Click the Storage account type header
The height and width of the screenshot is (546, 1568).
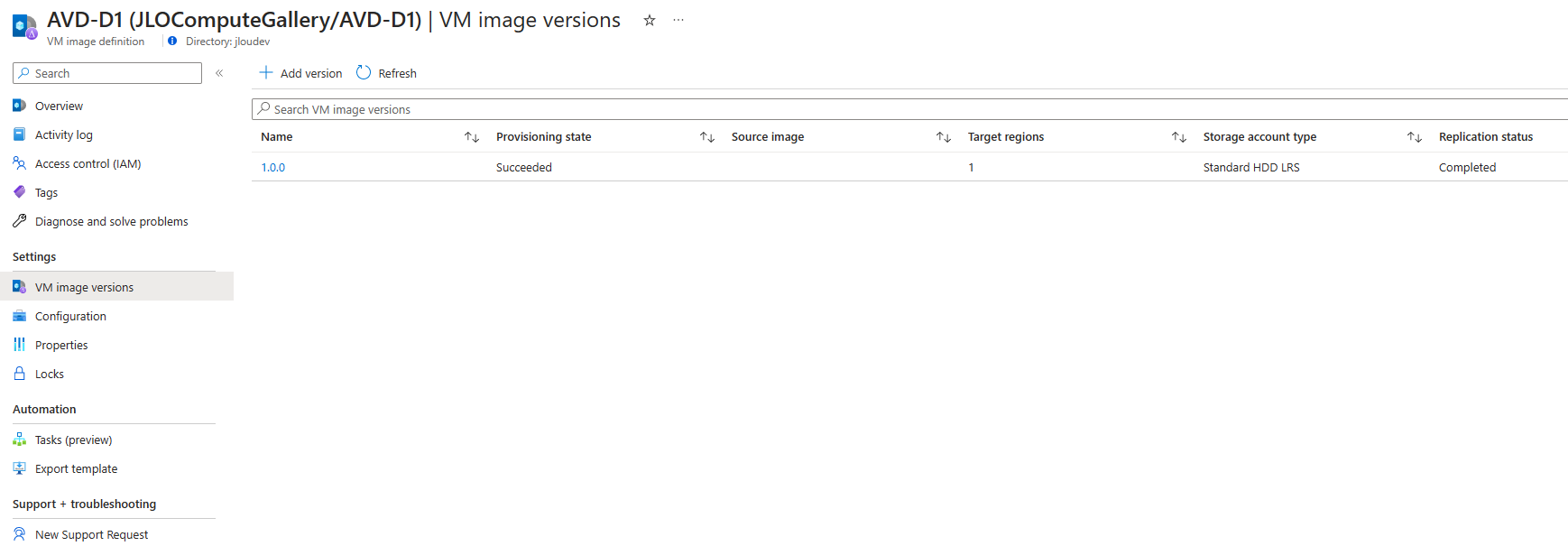tap(1259, 136)
